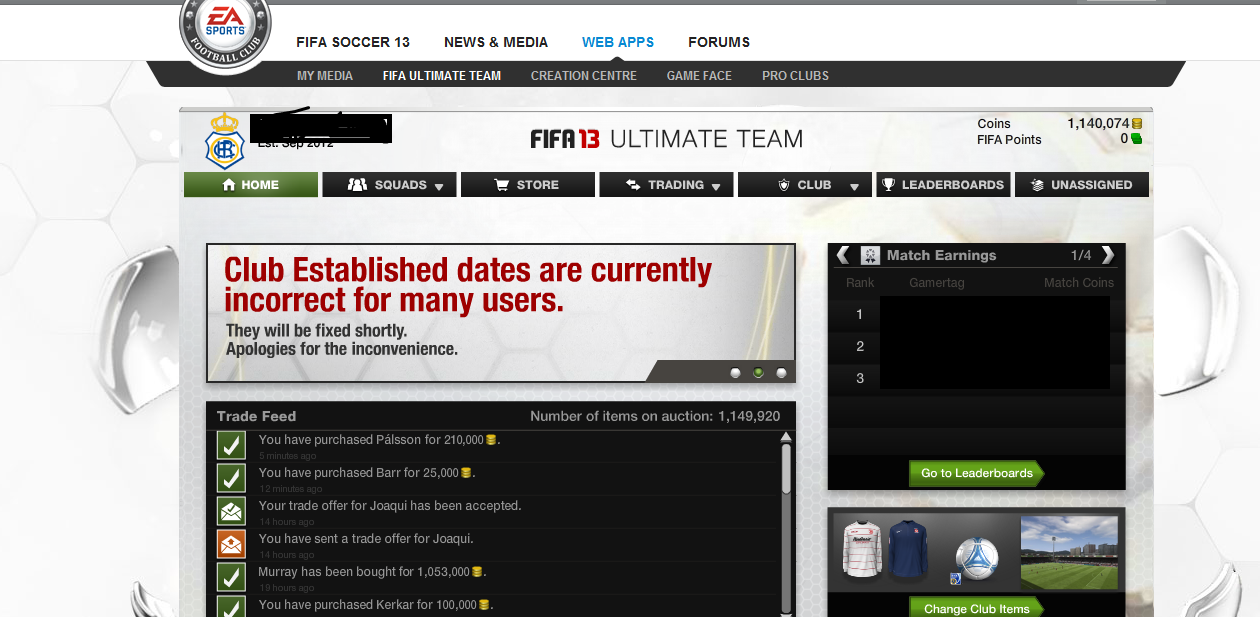
Task: Click the Match Coins column header
Action: [1079, 283]
